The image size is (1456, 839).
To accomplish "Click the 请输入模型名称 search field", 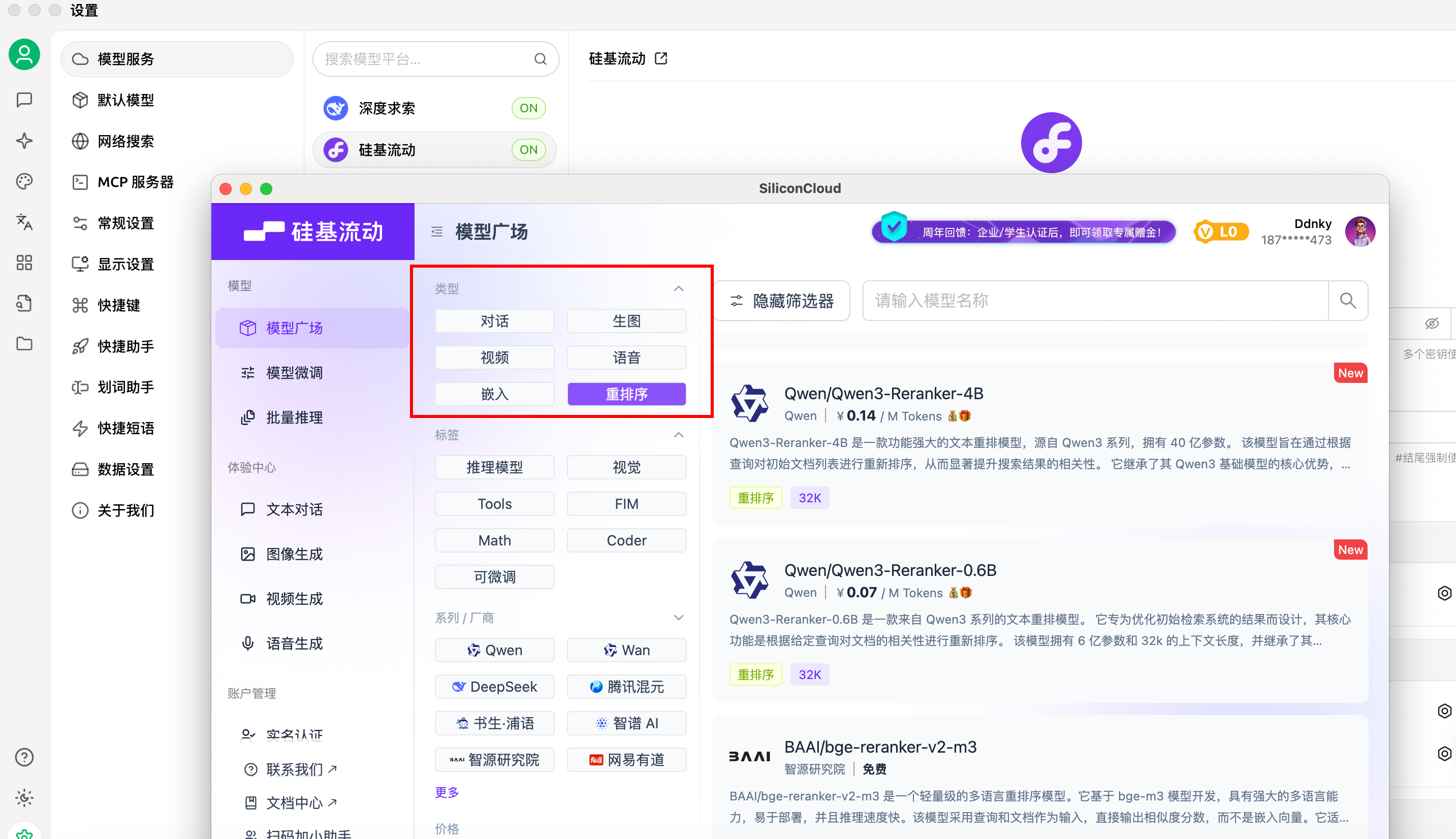I will pos(1095,300).
